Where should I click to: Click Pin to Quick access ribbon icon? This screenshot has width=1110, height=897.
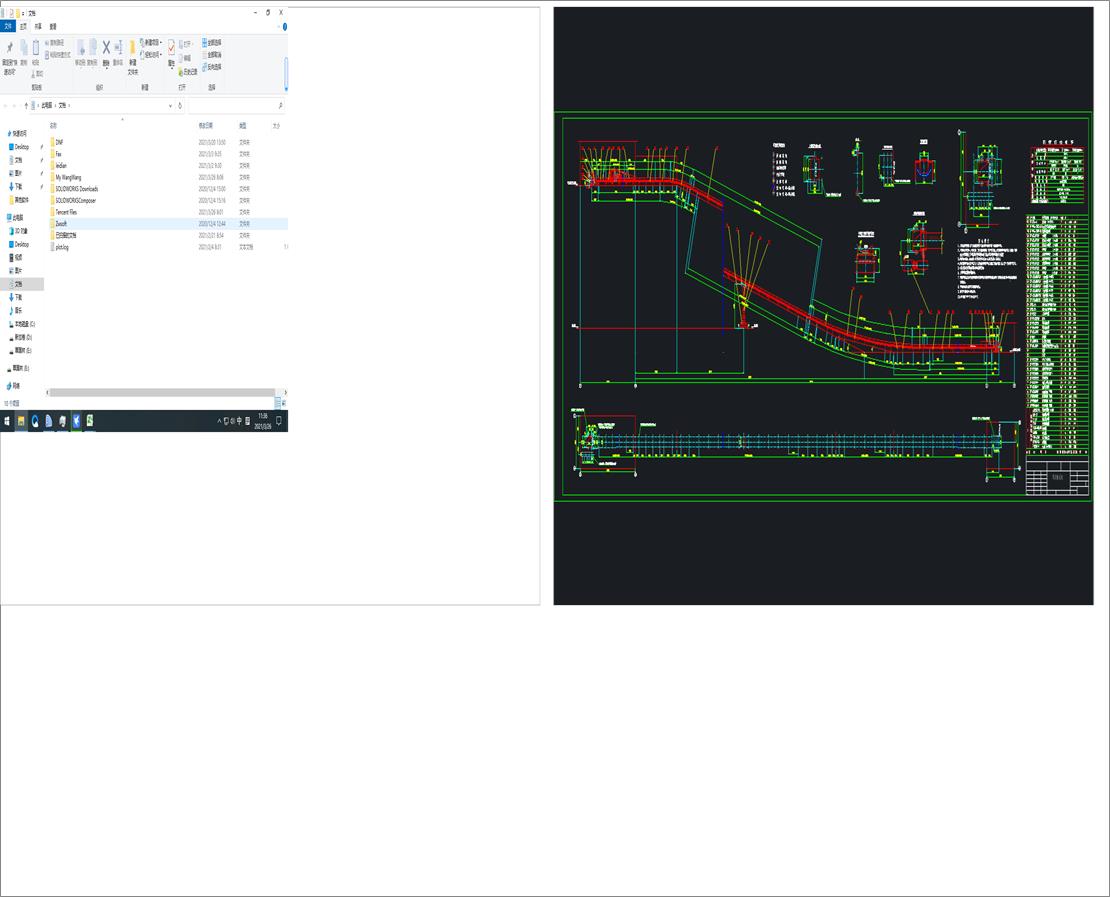pyautogui.click(x=9, y=47)
